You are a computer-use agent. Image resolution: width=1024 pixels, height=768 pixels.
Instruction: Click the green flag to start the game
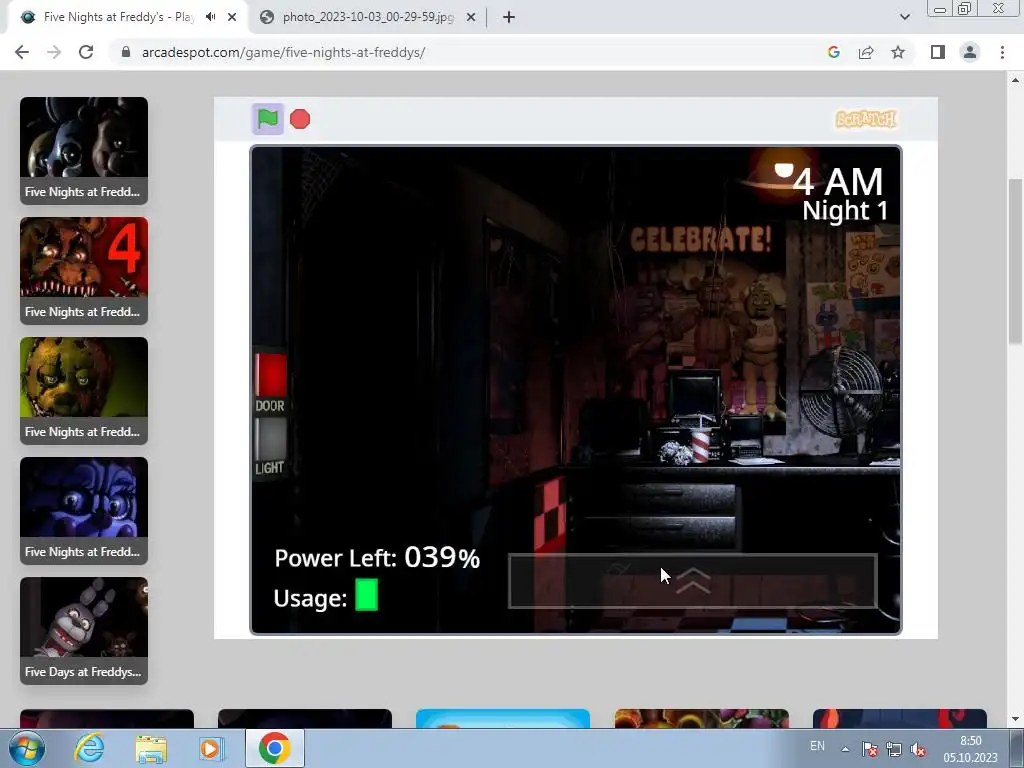268,119
